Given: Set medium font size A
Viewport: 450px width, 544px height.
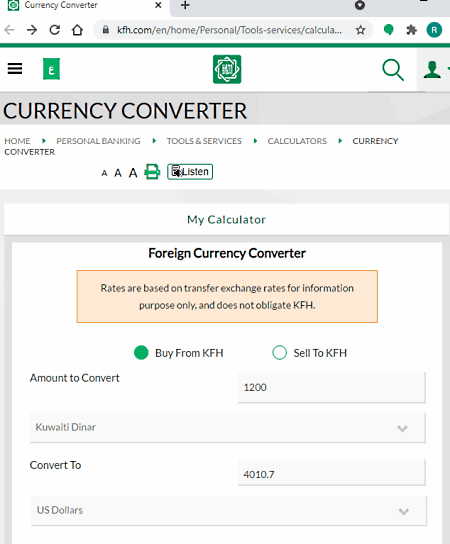Looking at the screenshot, I should [118, 173].
